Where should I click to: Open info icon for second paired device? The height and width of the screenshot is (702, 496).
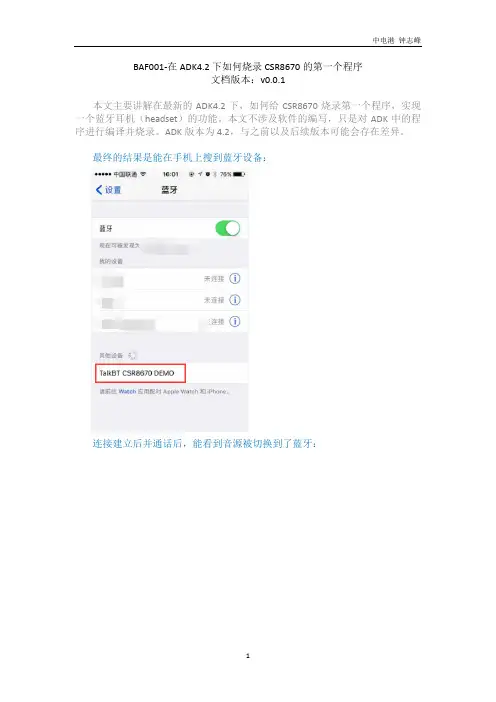click(x=235, y=300)
